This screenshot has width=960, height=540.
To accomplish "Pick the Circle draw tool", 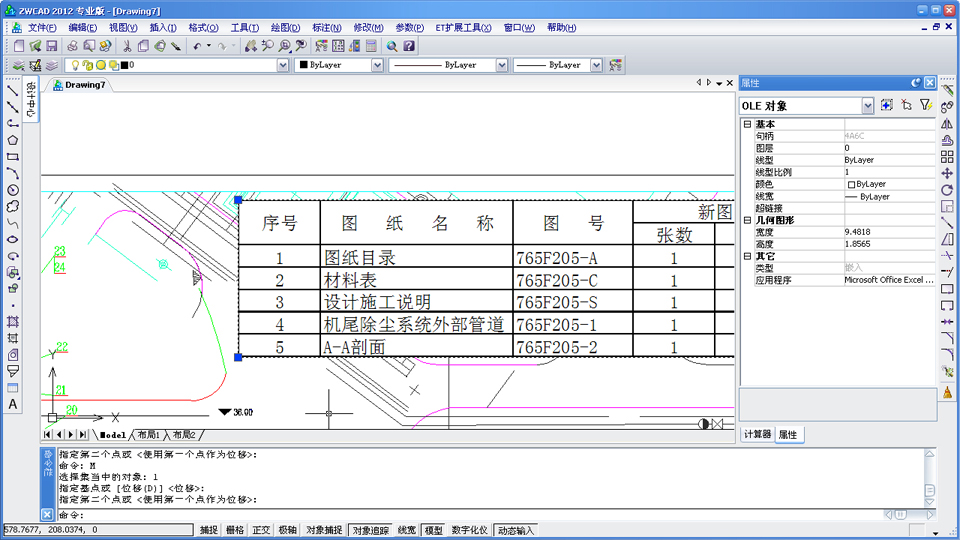I will click(x=13, y=190).
